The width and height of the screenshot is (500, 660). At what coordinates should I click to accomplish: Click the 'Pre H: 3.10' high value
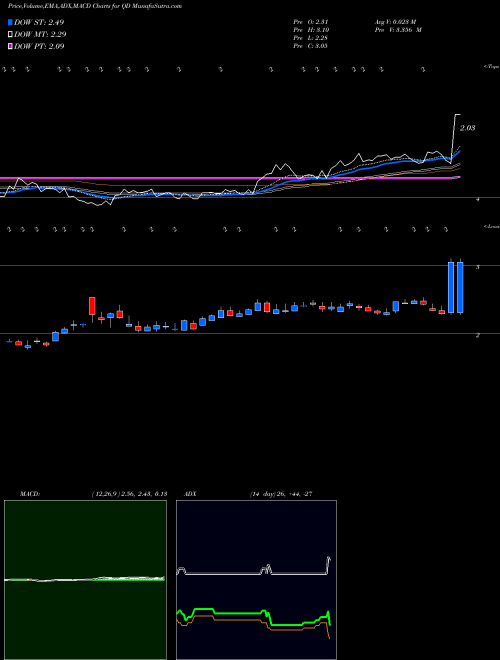311,30
